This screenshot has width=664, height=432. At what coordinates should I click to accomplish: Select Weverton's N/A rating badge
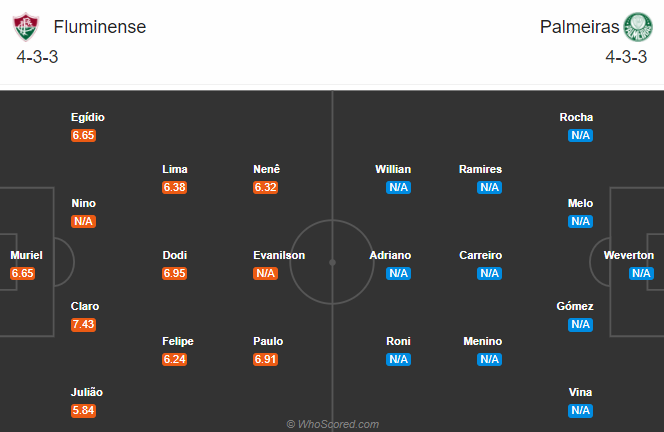point(641,273)
